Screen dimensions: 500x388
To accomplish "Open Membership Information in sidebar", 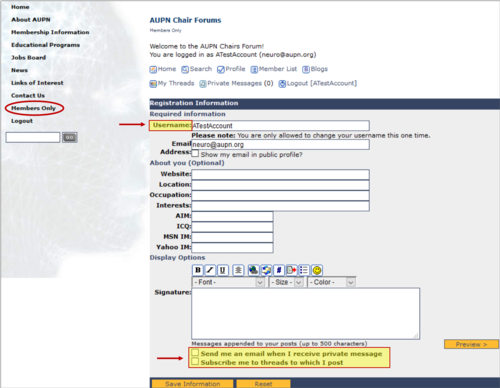I will pyautogui.click(x=50, y=32).
